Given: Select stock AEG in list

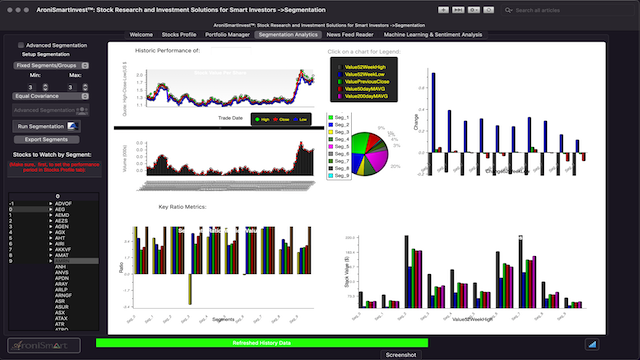Looking at the screenshot, I should point(60,209).
